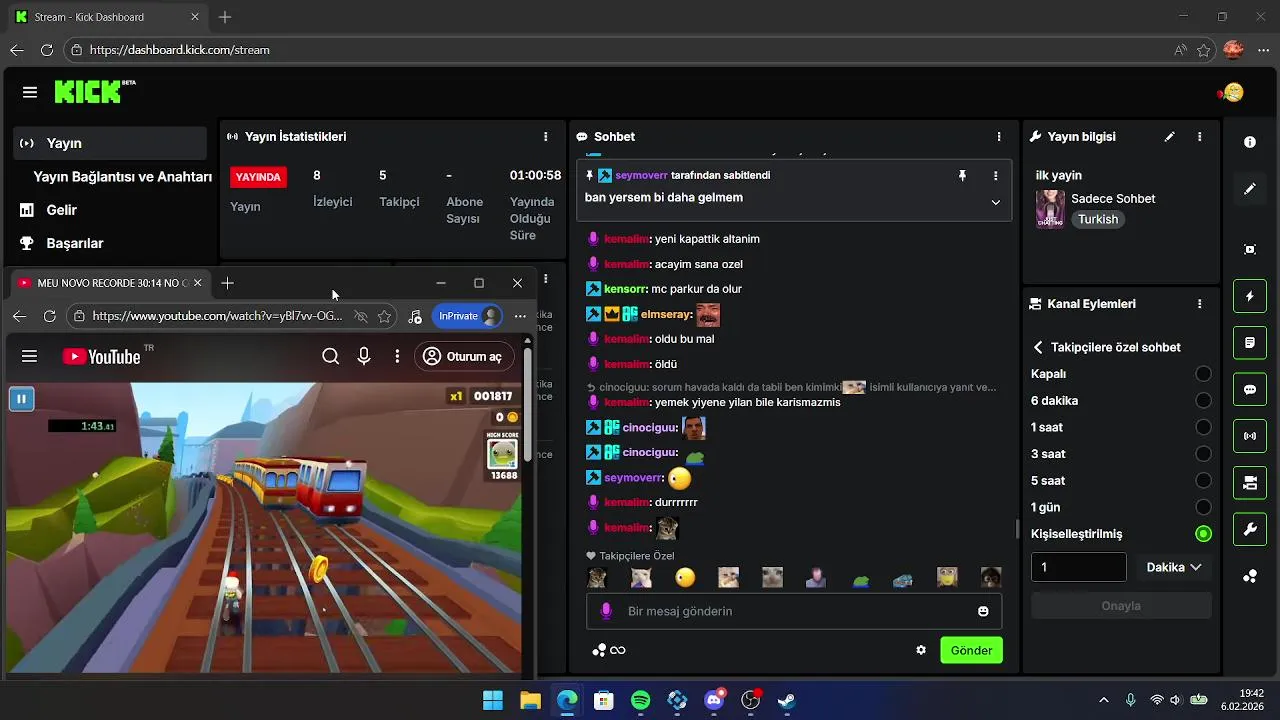This screenshot has width=1280, height=720.
Task: Select the 6 dakika radio option
Action: pyautogui.click(x=1203, y=401)
